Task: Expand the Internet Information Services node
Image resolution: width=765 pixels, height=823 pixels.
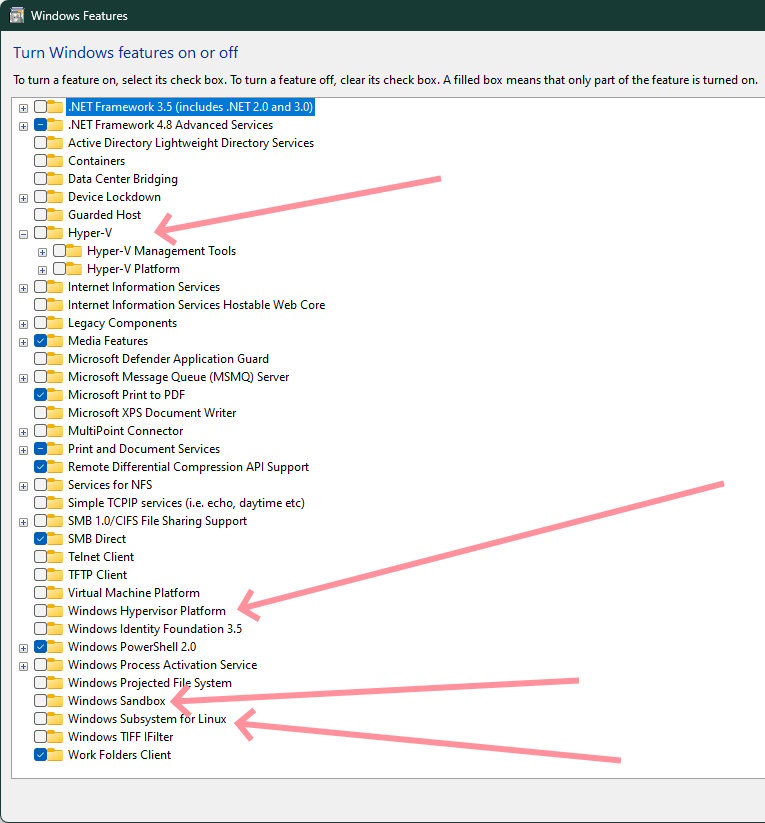Action: tap(23, 287)
